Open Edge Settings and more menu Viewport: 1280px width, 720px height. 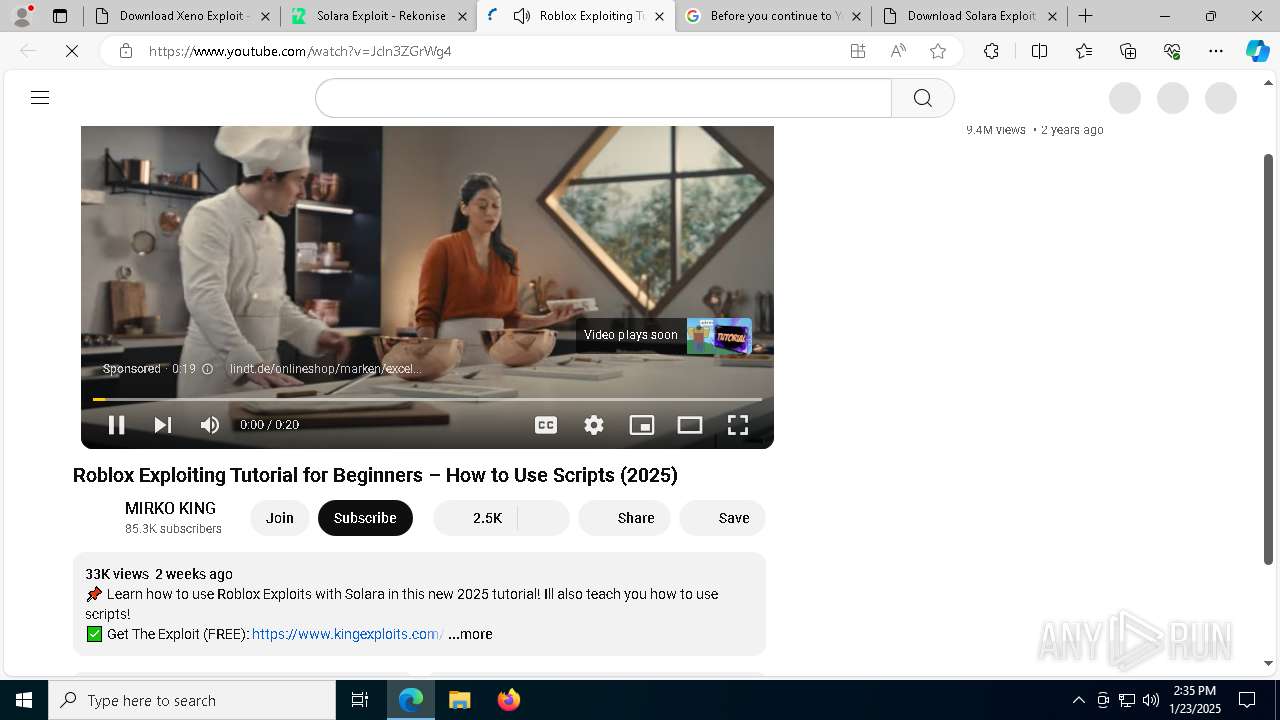coord(1216,51)
